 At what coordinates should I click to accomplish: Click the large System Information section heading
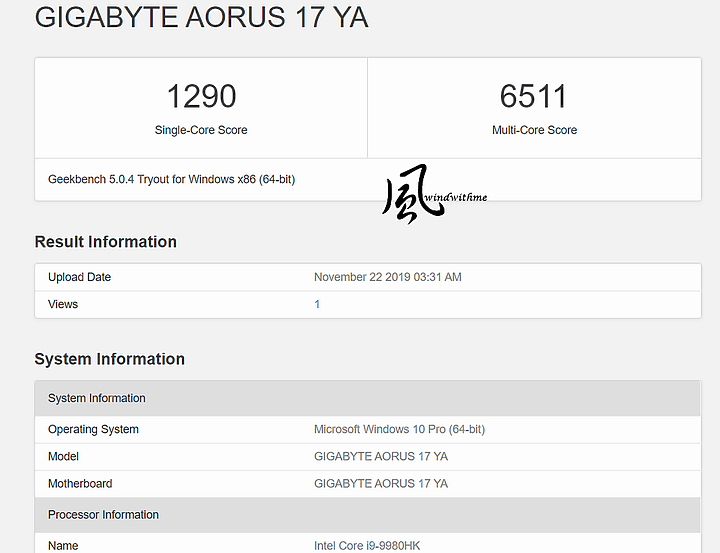pos(110,359)
